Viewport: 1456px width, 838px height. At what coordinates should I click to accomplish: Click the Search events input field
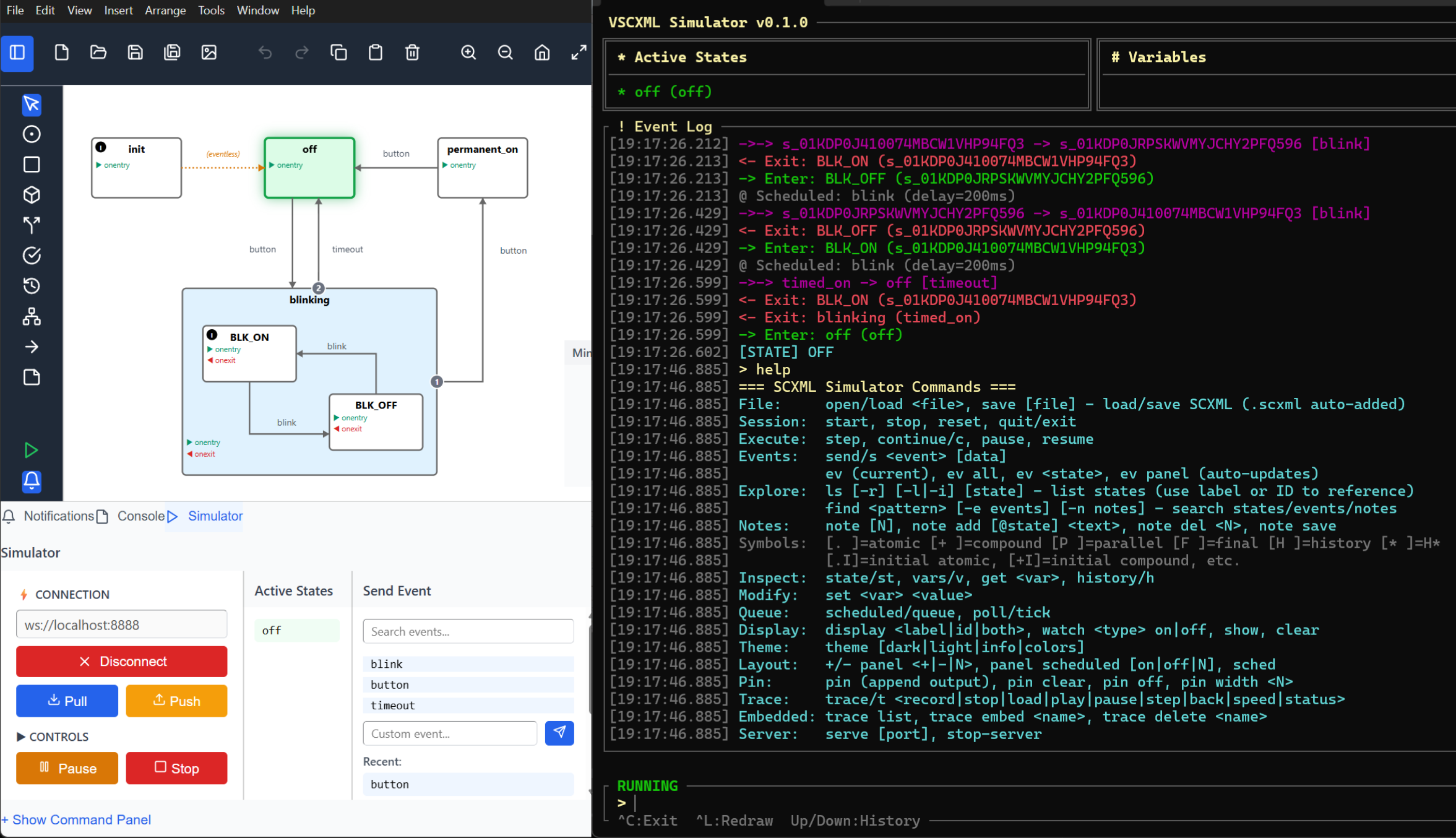point(468,631)
